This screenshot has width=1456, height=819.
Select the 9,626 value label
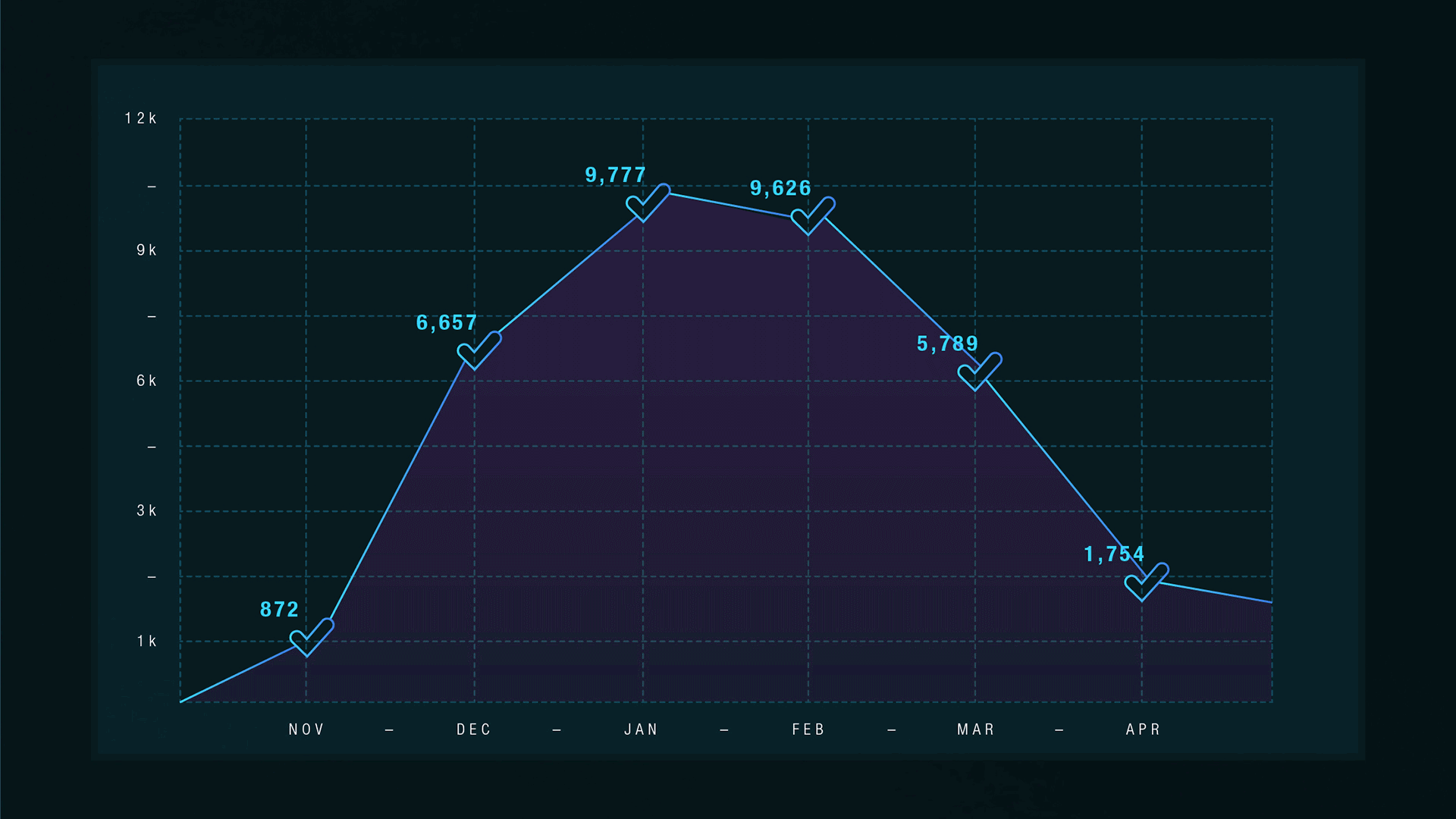coord(780,188)
